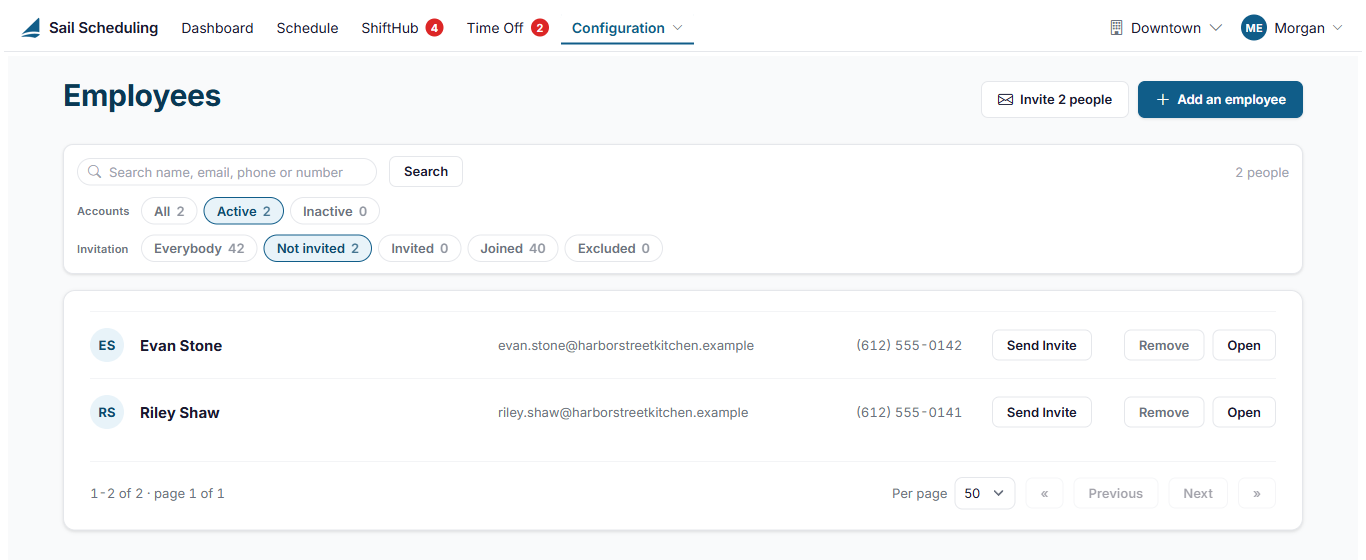
Task: Select the Joined invitation filter
Action: pos(513,248)
